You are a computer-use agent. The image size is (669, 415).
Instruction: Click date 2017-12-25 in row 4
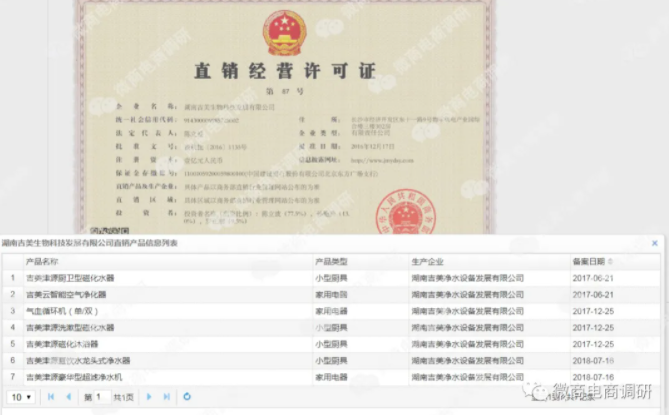(x=593, y=328)
